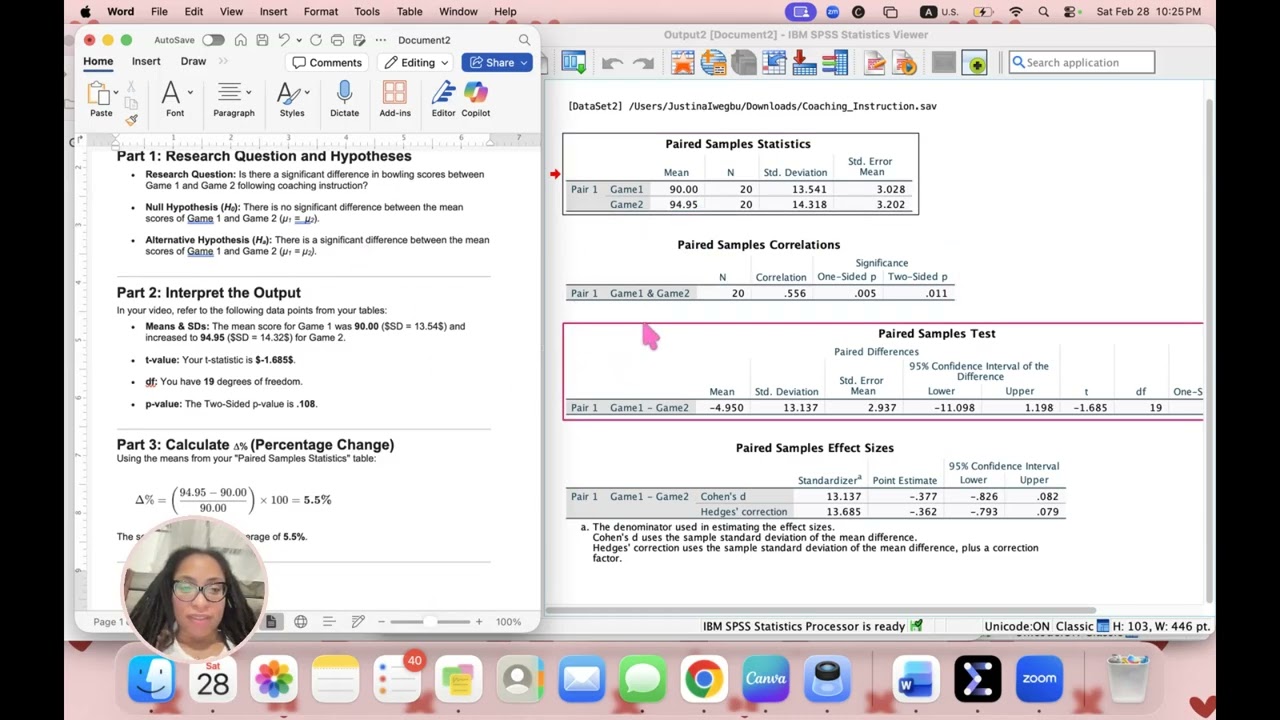Click the Save icon in Word title bar
Screen dimensions: 1280x720
click(x=262, y=40)
